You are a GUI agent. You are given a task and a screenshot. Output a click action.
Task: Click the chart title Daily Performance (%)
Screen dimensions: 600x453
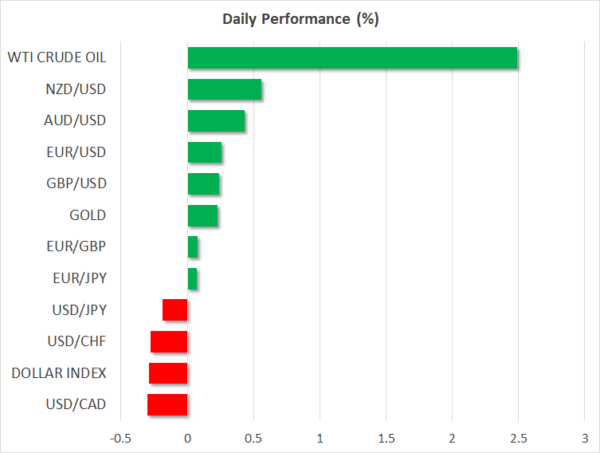point(302,18)
